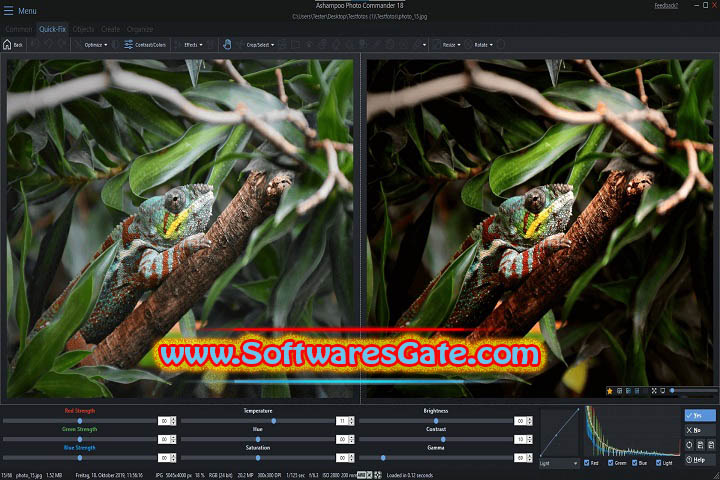Image resolution: width=720 pixels, height=480 pixels.
Task: Toggle the Light histogram checkbox
Action: tap(658, 463)
